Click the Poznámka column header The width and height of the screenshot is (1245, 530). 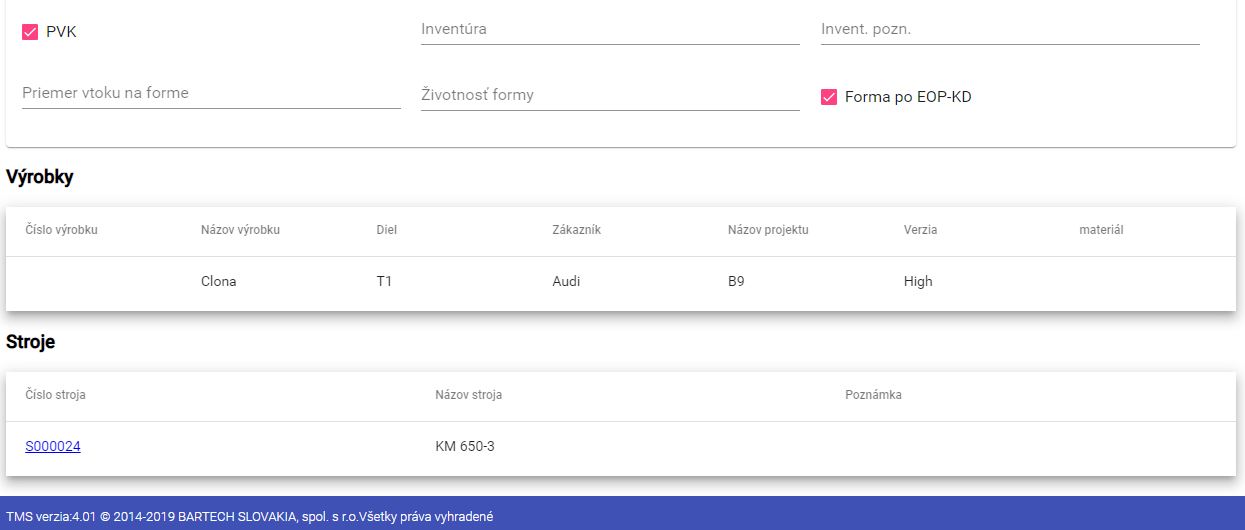pyautogui.click(x=873, y=395)
